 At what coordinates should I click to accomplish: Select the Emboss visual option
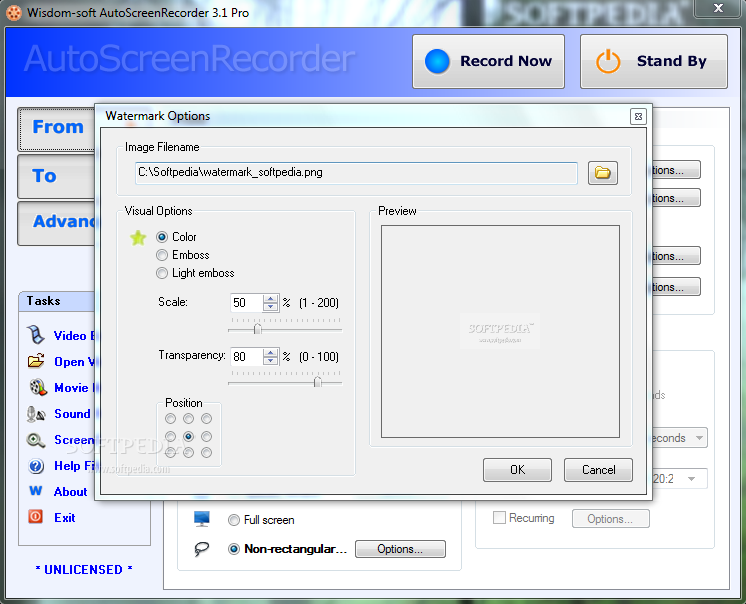[x=162, y=255]
